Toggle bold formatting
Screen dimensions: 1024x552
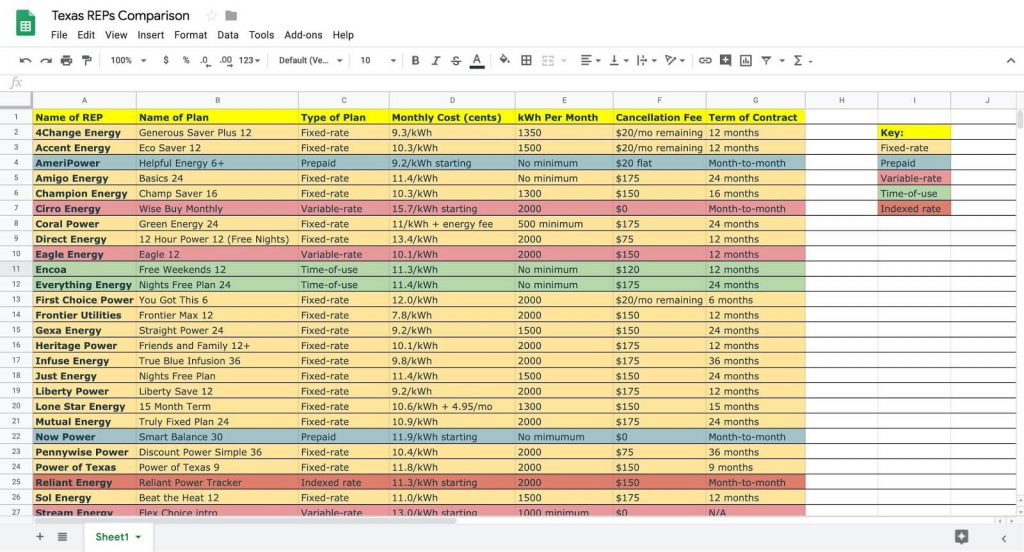coord(416,61)
